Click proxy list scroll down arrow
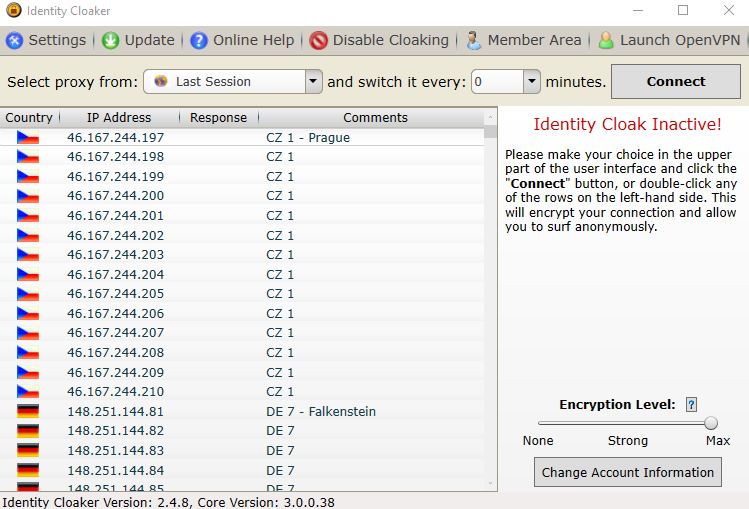749x509 pixels. 490,484
